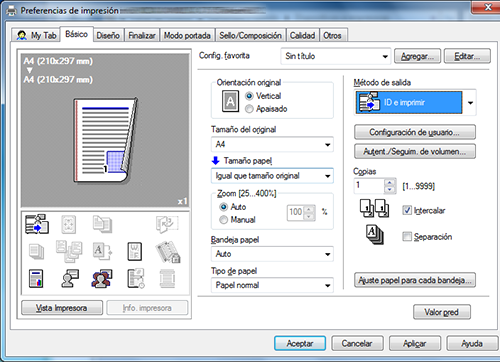The width and height of the screenshot is (500, 362).
Task: Open Configuración de usuario...
Action: coord(415,132)
